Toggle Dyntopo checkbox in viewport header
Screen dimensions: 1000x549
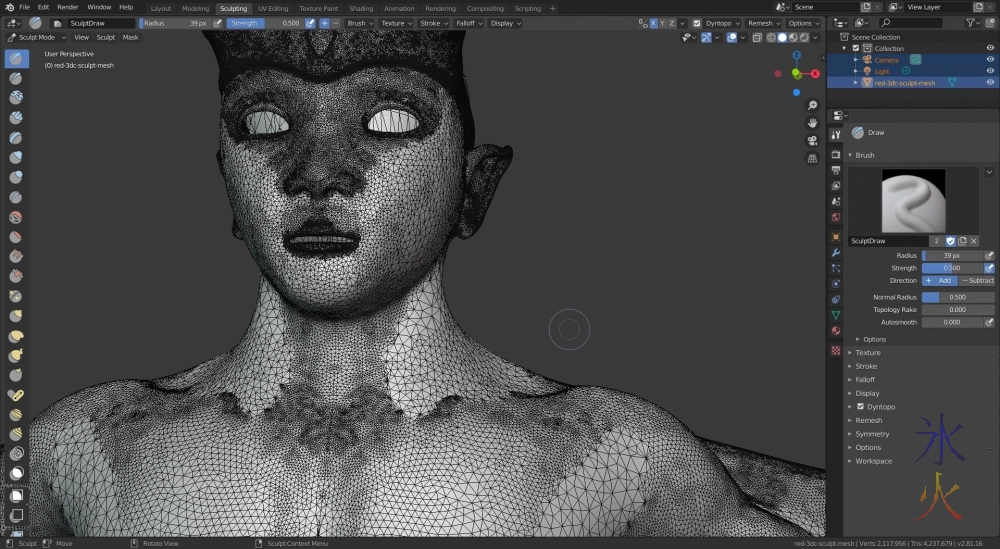(697, 23)
